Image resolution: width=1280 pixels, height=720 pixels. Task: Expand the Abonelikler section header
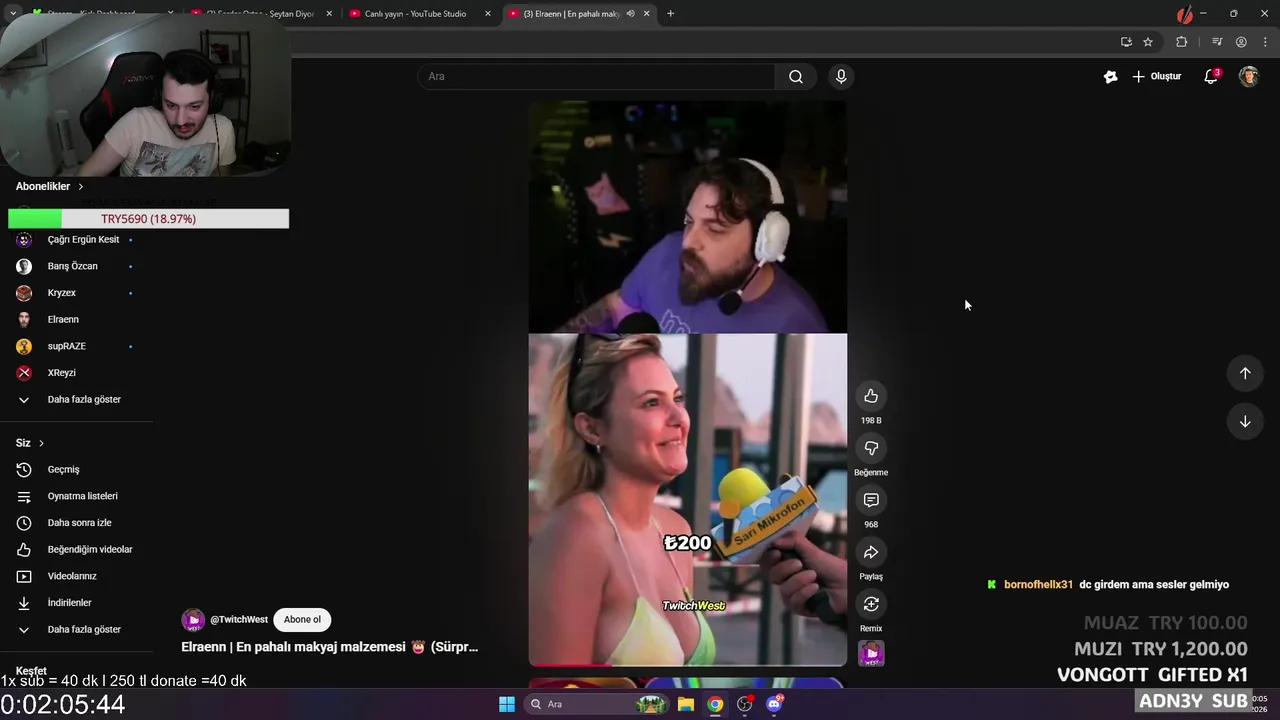point(49,186)
